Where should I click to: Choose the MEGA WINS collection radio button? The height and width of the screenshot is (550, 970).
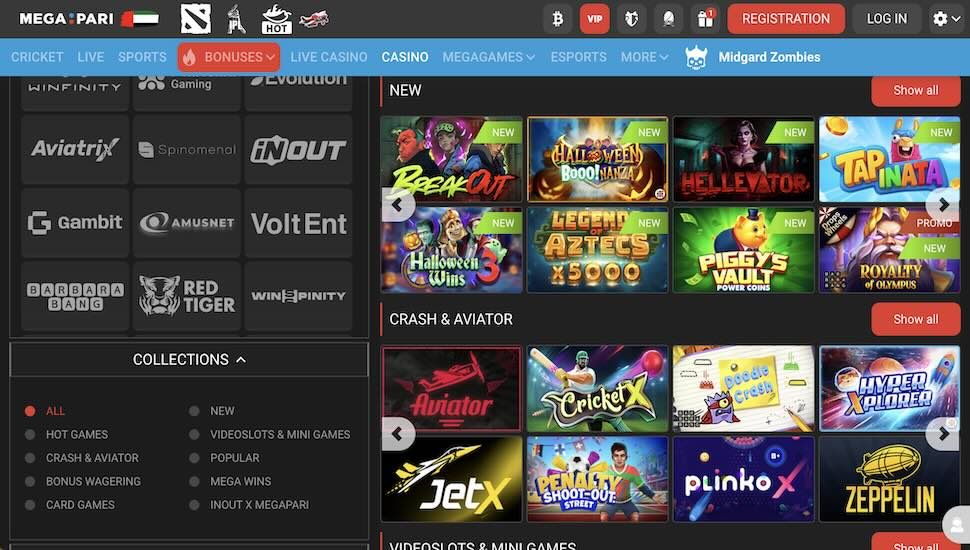tap(194, 481)
